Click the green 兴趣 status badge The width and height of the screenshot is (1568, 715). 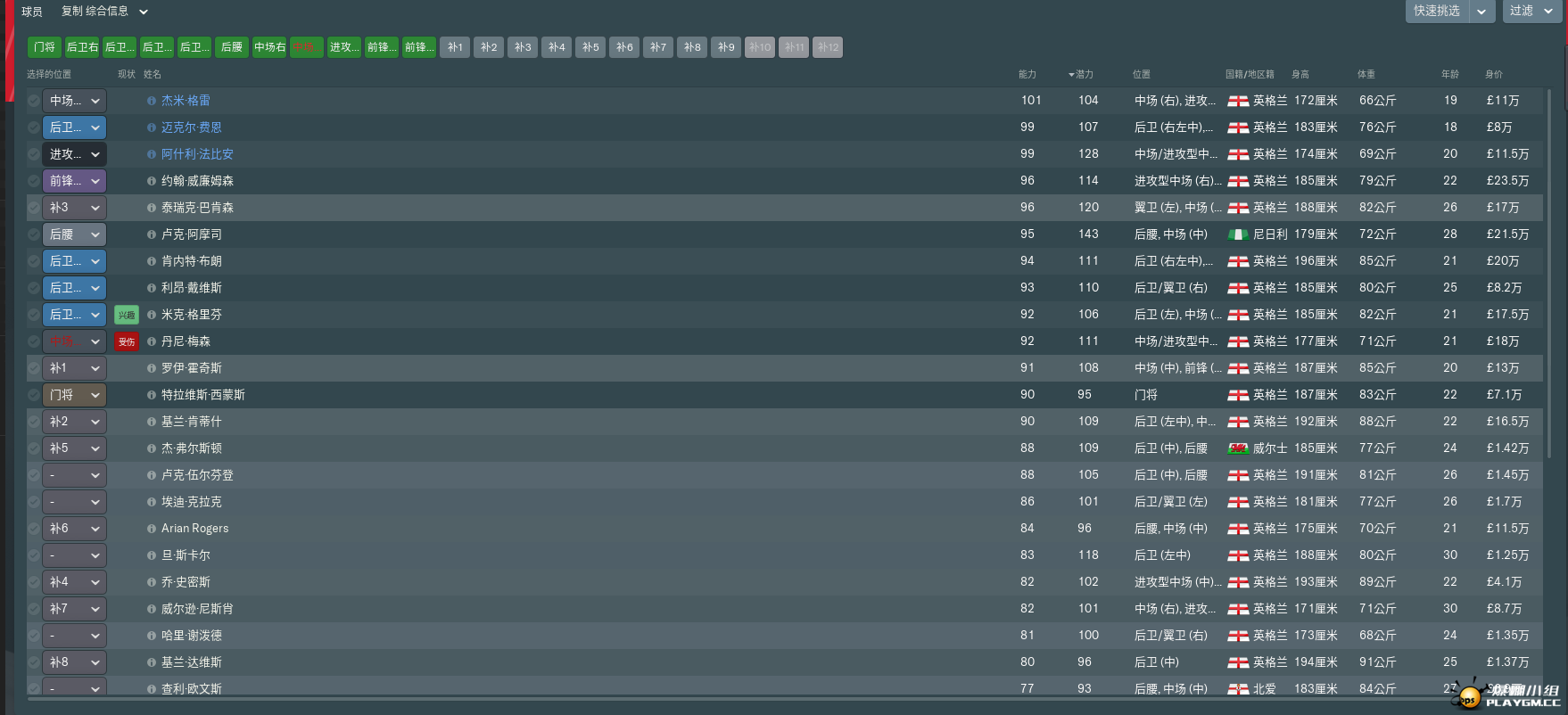coord(127,315)
